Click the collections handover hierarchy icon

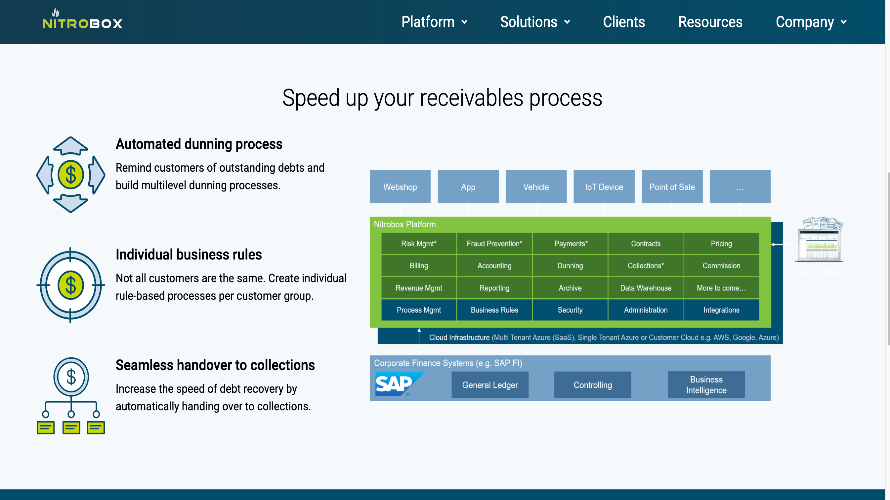pos(71,396)
